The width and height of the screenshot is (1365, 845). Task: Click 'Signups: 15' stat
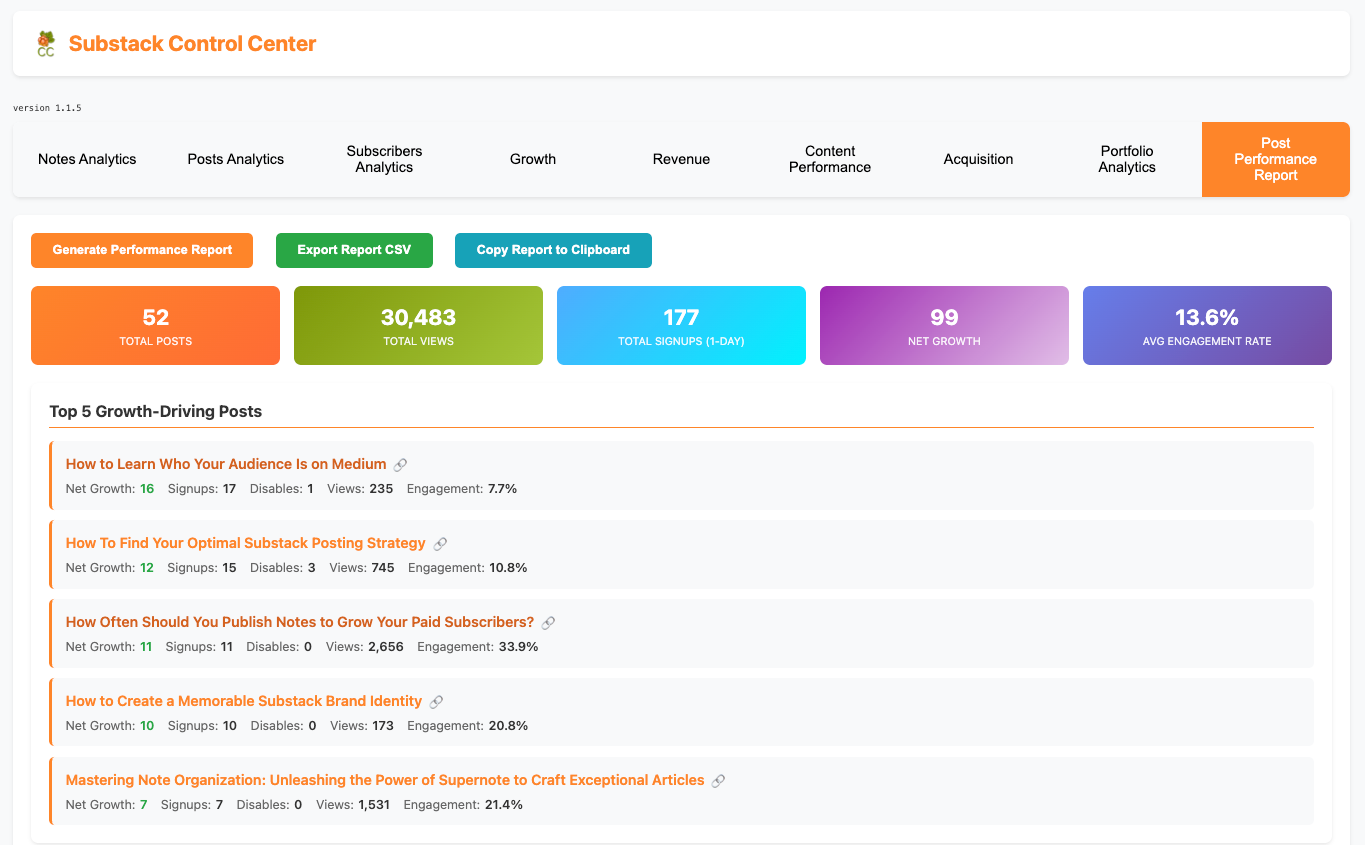[202, 568]
